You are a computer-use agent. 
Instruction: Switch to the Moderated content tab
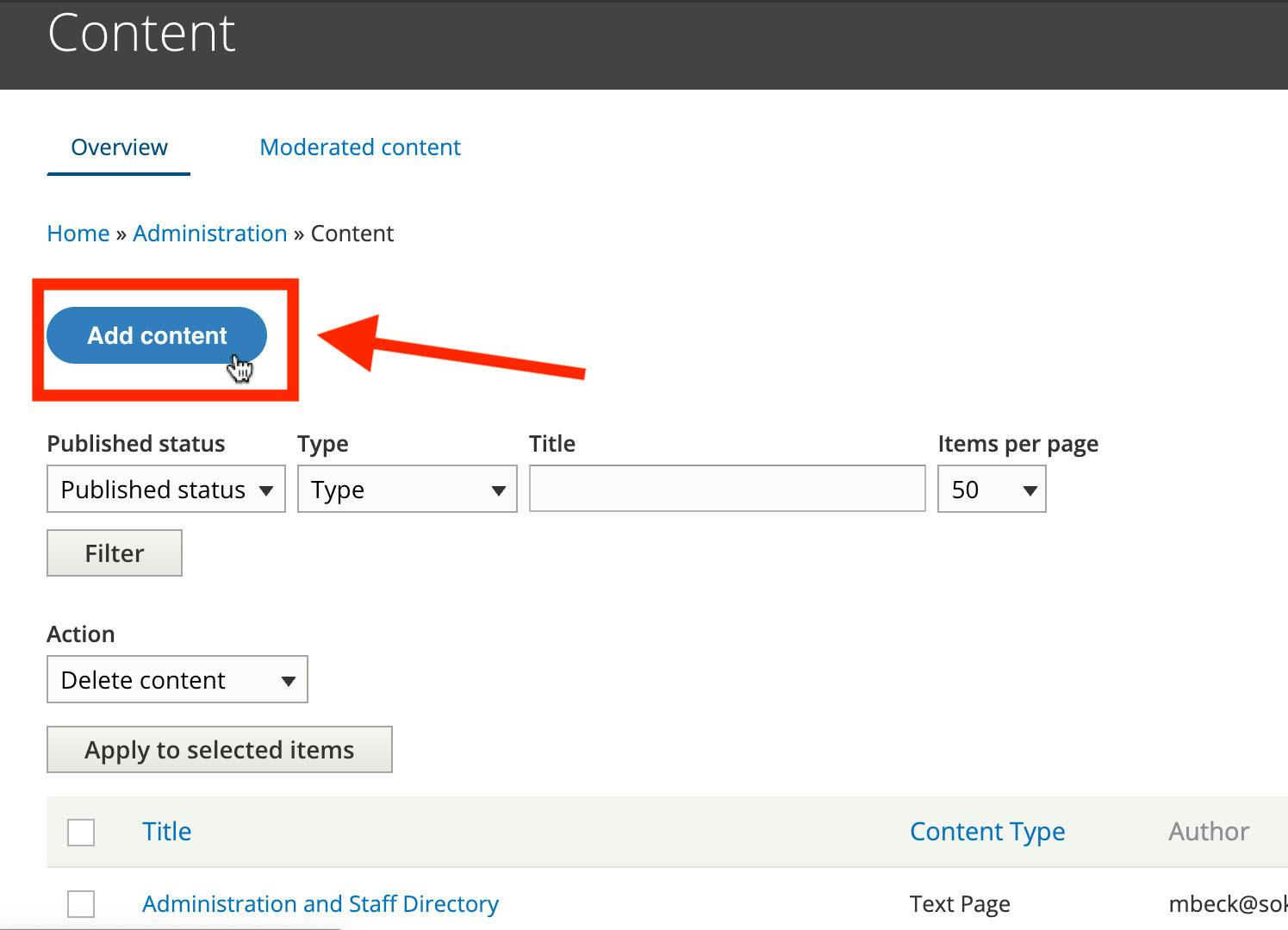[360, 147]
